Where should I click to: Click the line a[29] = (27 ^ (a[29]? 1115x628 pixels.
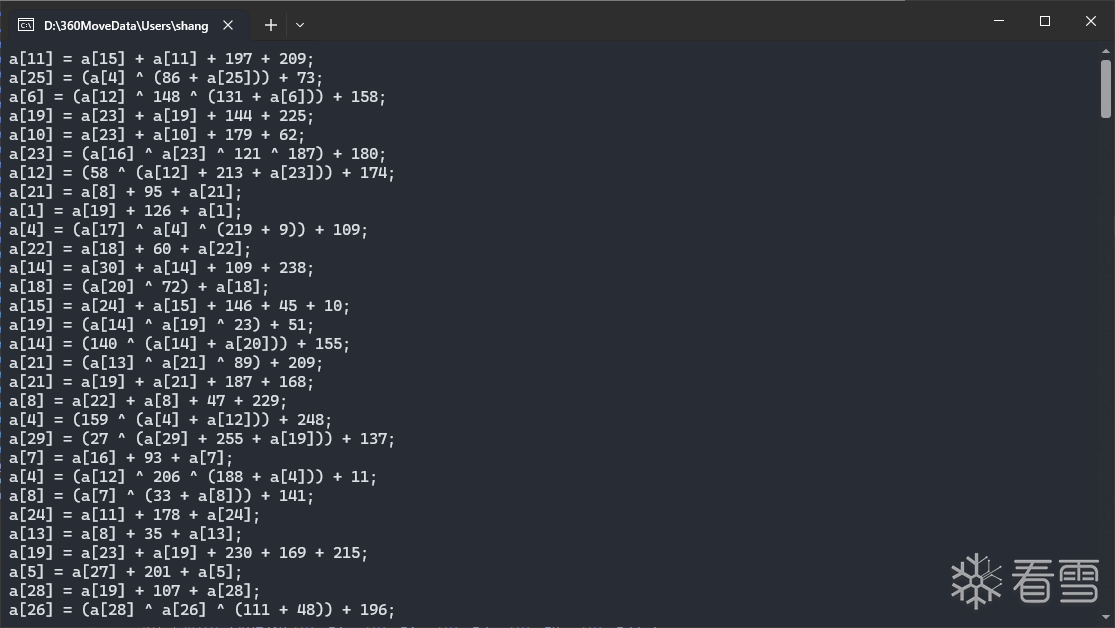(x=202, y=439)
